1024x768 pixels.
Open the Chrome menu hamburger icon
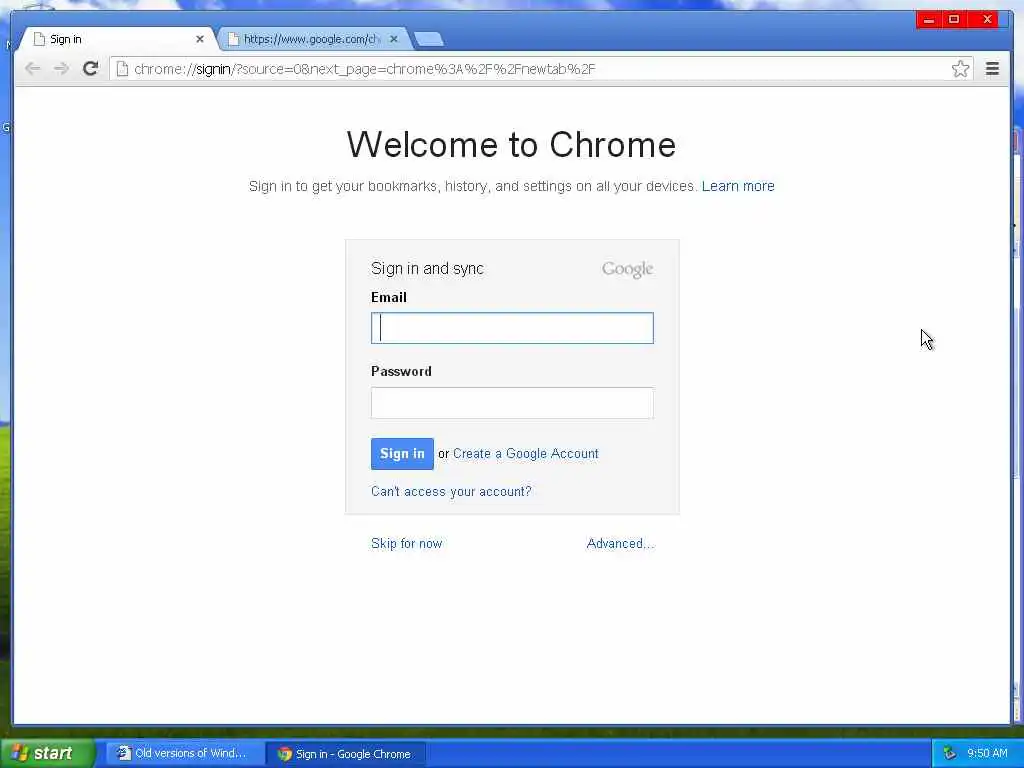click(992, 69)
